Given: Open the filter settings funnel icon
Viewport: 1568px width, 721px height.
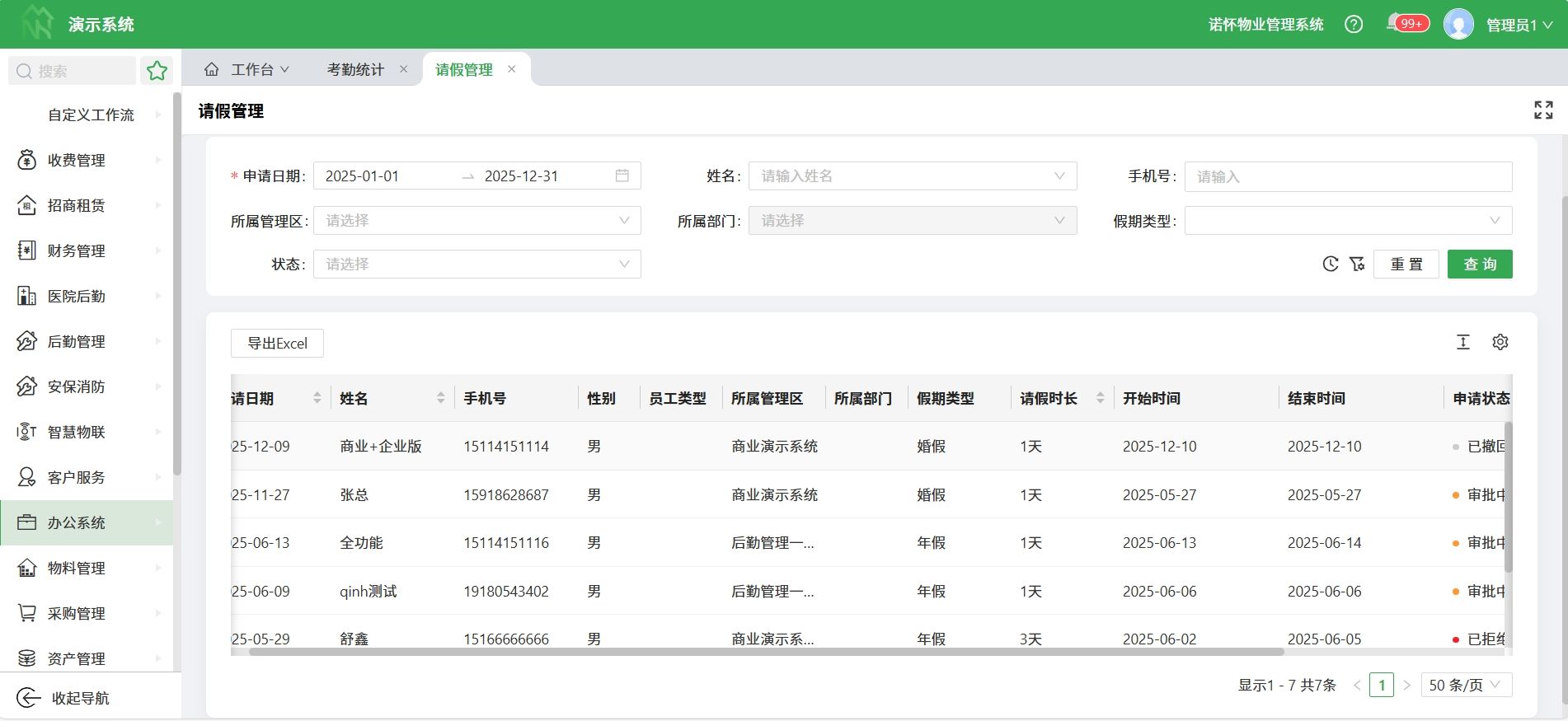Looking at the screenshot, I should coord(1356,265).
